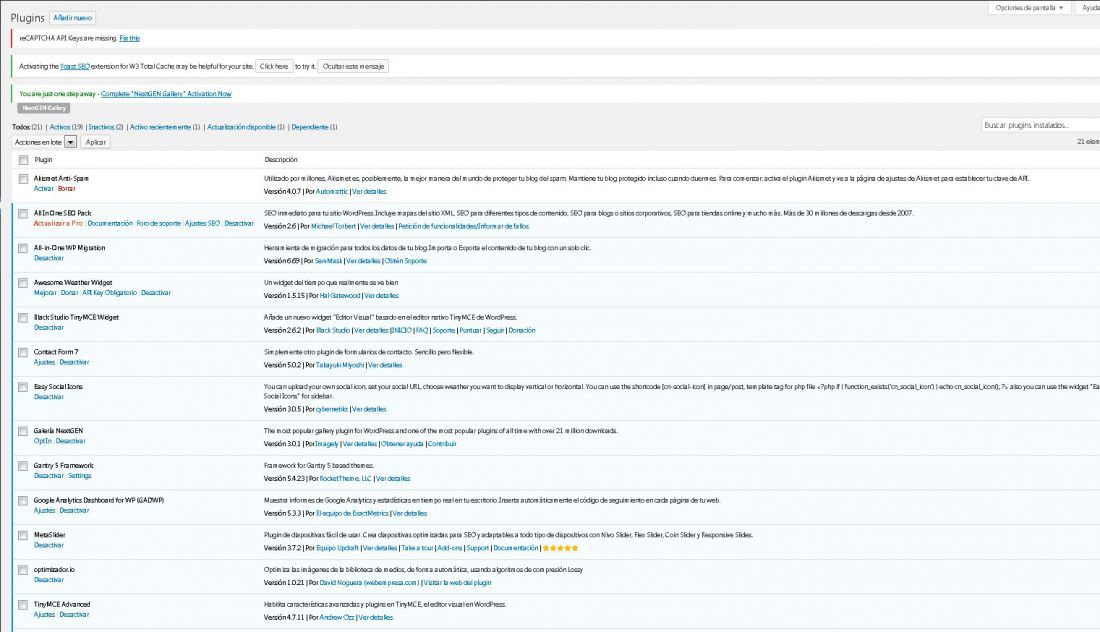1100x632 pixels.
Task: Click Aplicar to apply bulk action
Action: coord(95,142)
